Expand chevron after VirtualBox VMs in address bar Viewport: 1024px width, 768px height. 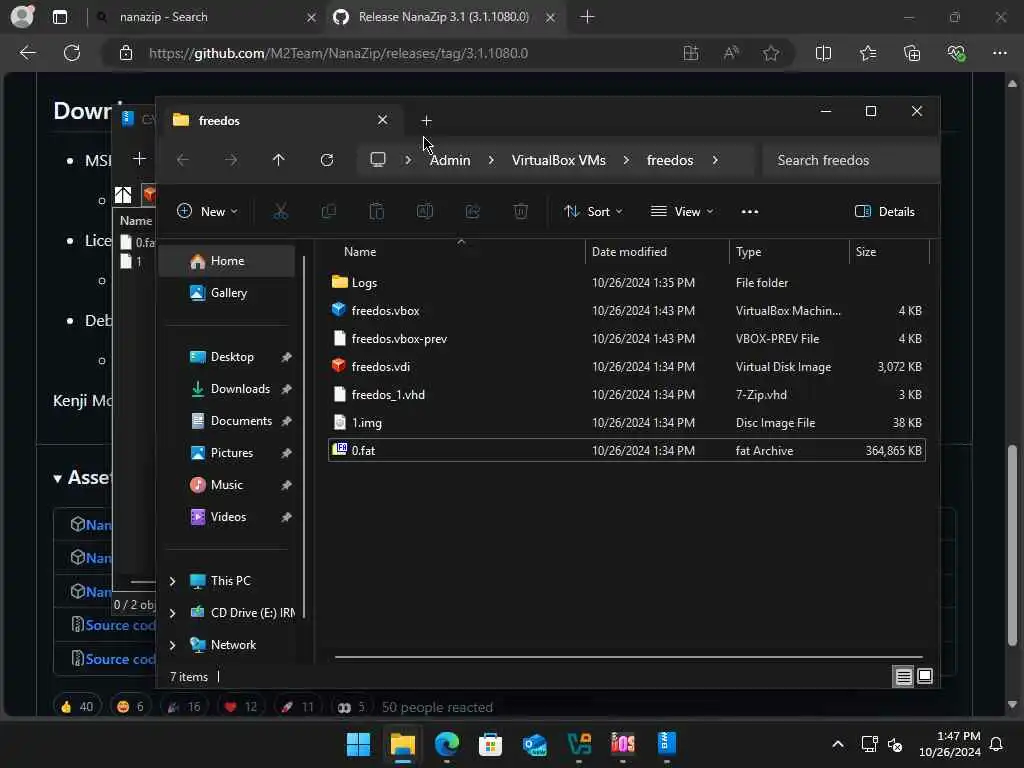626,160
